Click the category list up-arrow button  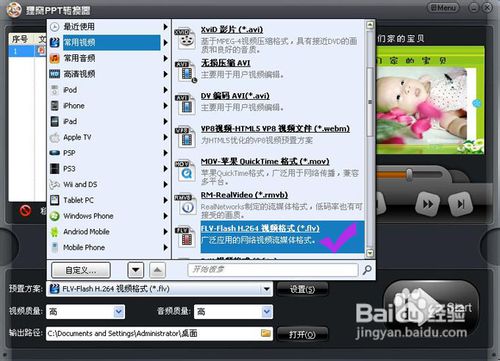pos(157,270)
